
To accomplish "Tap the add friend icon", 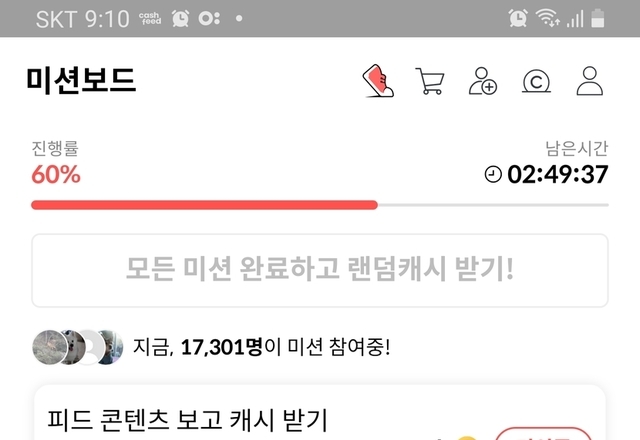I will pos(482,81).
